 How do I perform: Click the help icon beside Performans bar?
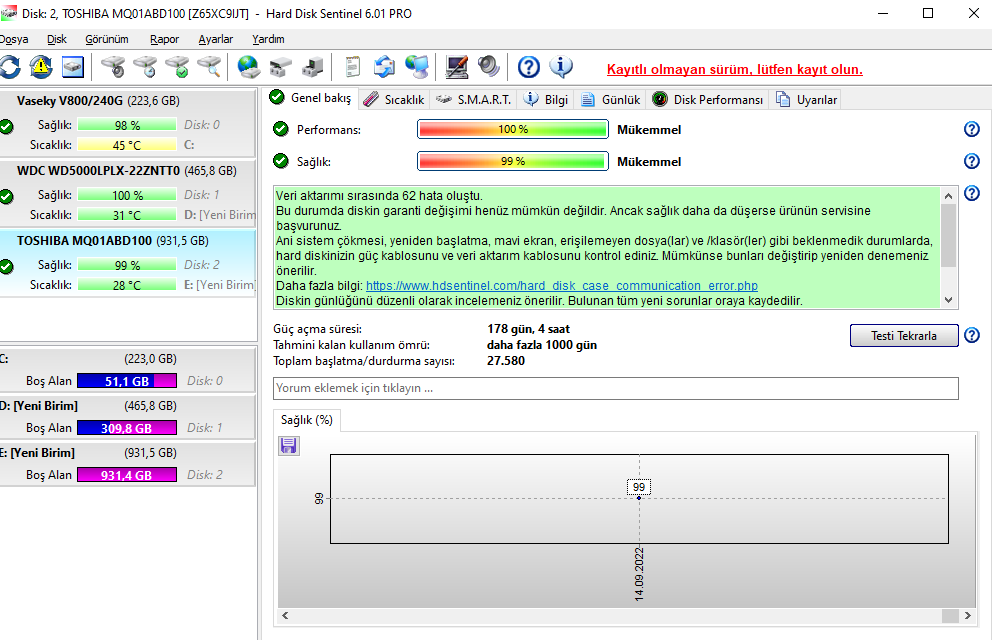(x=971, y=129)
